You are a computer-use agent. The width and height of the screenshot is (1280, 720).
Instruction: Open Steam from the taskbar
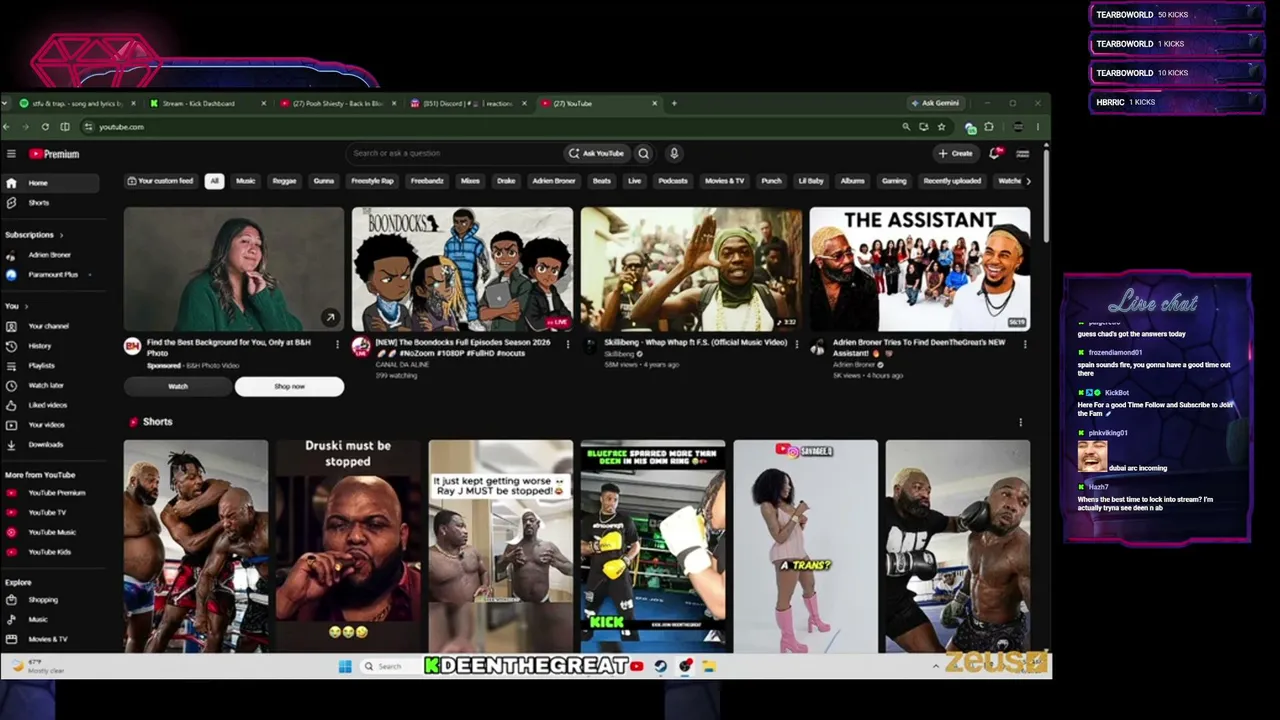661,666
